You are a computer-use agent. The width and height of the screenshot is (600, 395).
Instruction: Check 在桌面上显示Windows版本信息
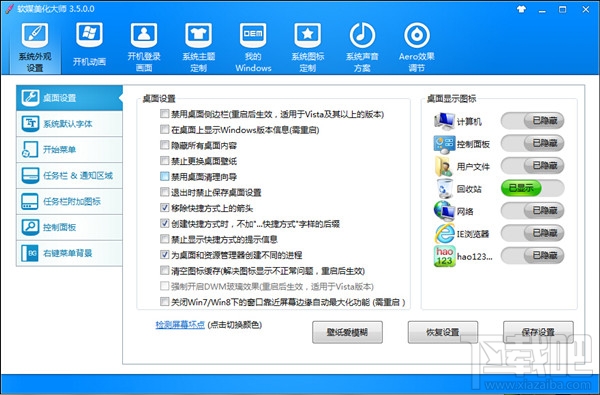[165, 129]
